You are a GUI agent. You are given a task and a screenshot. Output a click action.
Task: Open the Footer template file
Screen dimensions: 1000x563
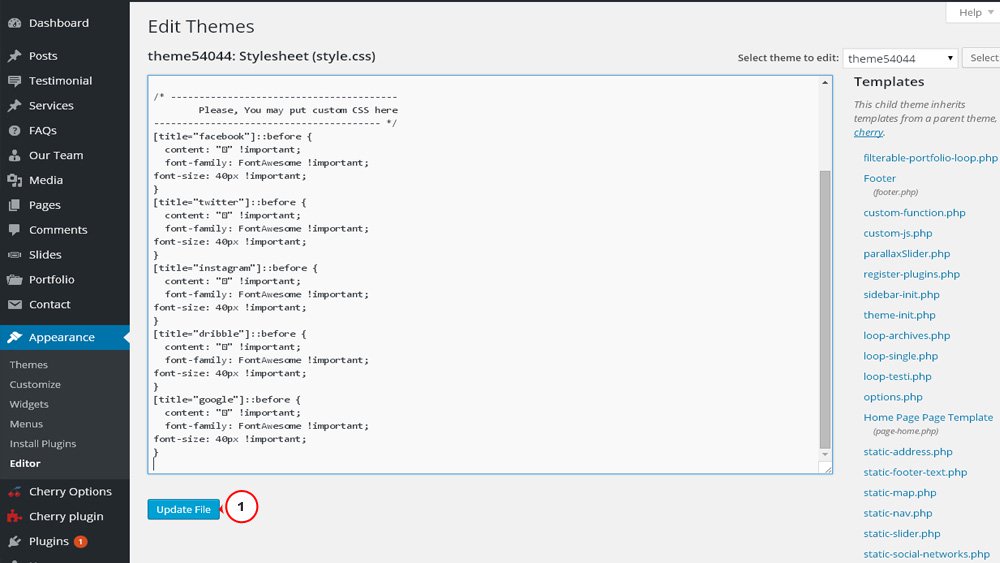(879, 179)
